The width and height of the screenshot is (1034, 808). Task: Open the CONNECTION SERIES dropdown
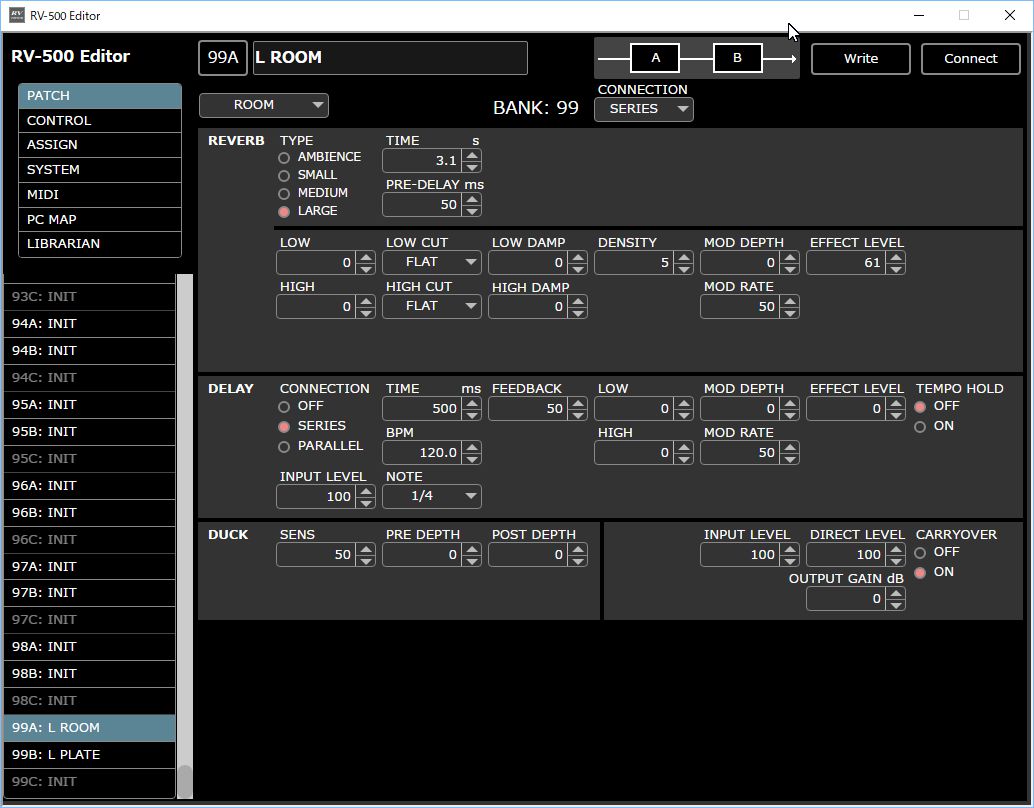click(x=644, y=109)
